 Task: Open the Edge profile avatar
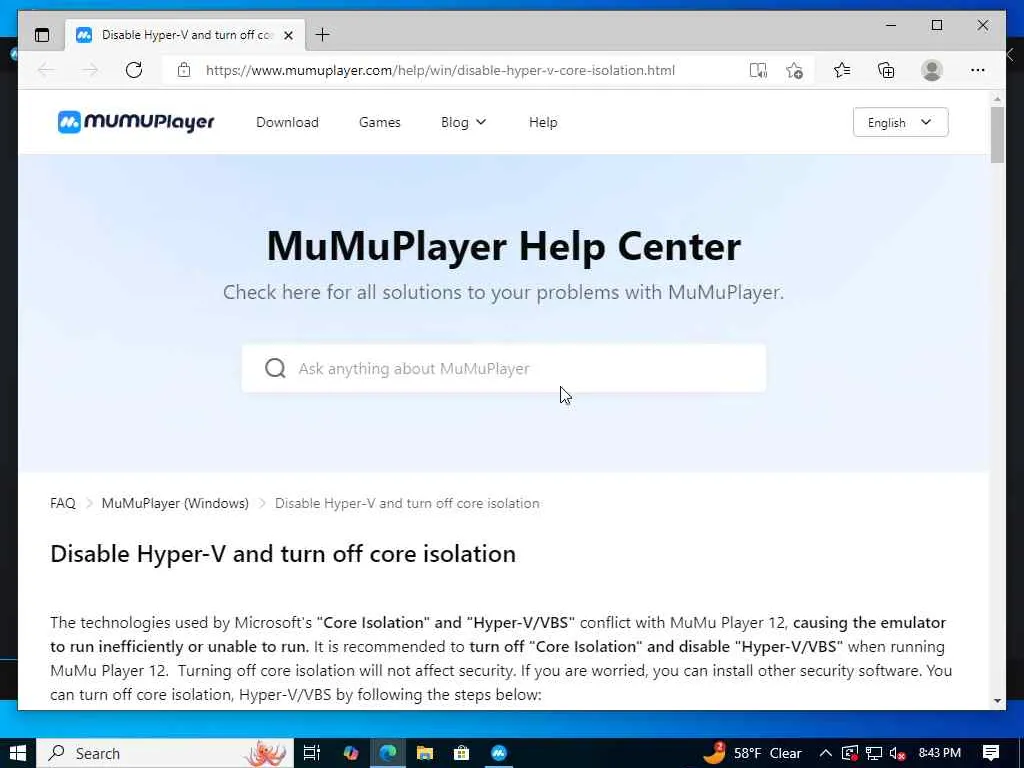pos(932,70)
